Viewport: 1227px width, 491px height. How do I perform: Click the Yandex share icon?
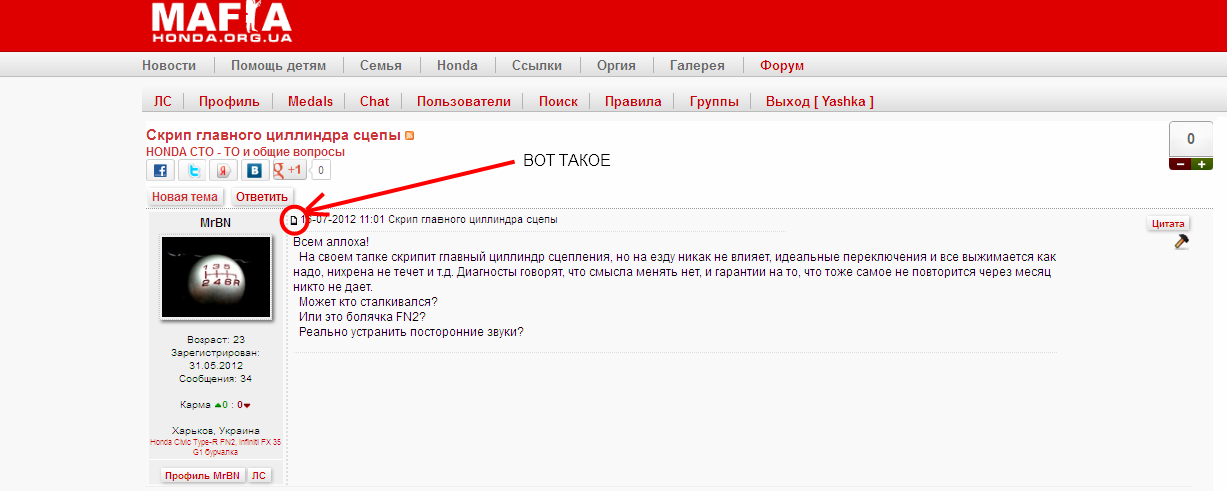[224, 171]
